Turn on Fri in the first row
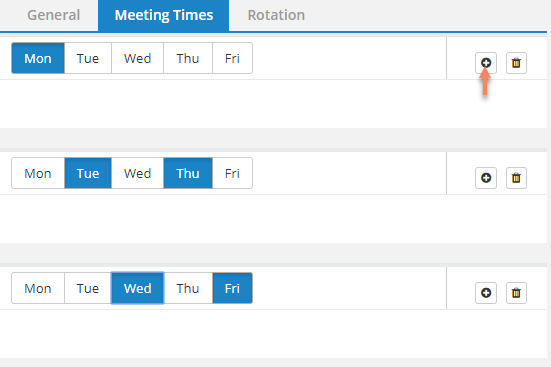This screenshot has width=551, height=367. coord(232,58)
